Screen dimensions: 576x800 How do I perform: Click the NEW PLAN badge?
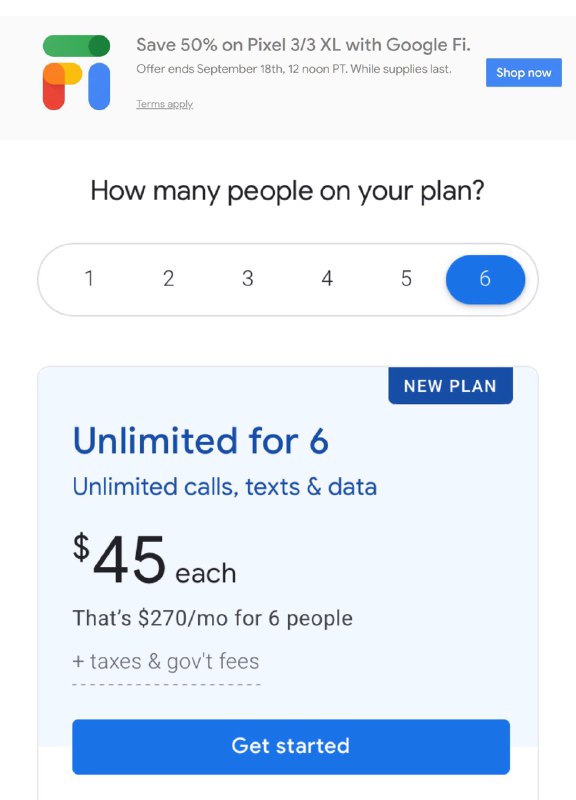click(x=450, y=385)
